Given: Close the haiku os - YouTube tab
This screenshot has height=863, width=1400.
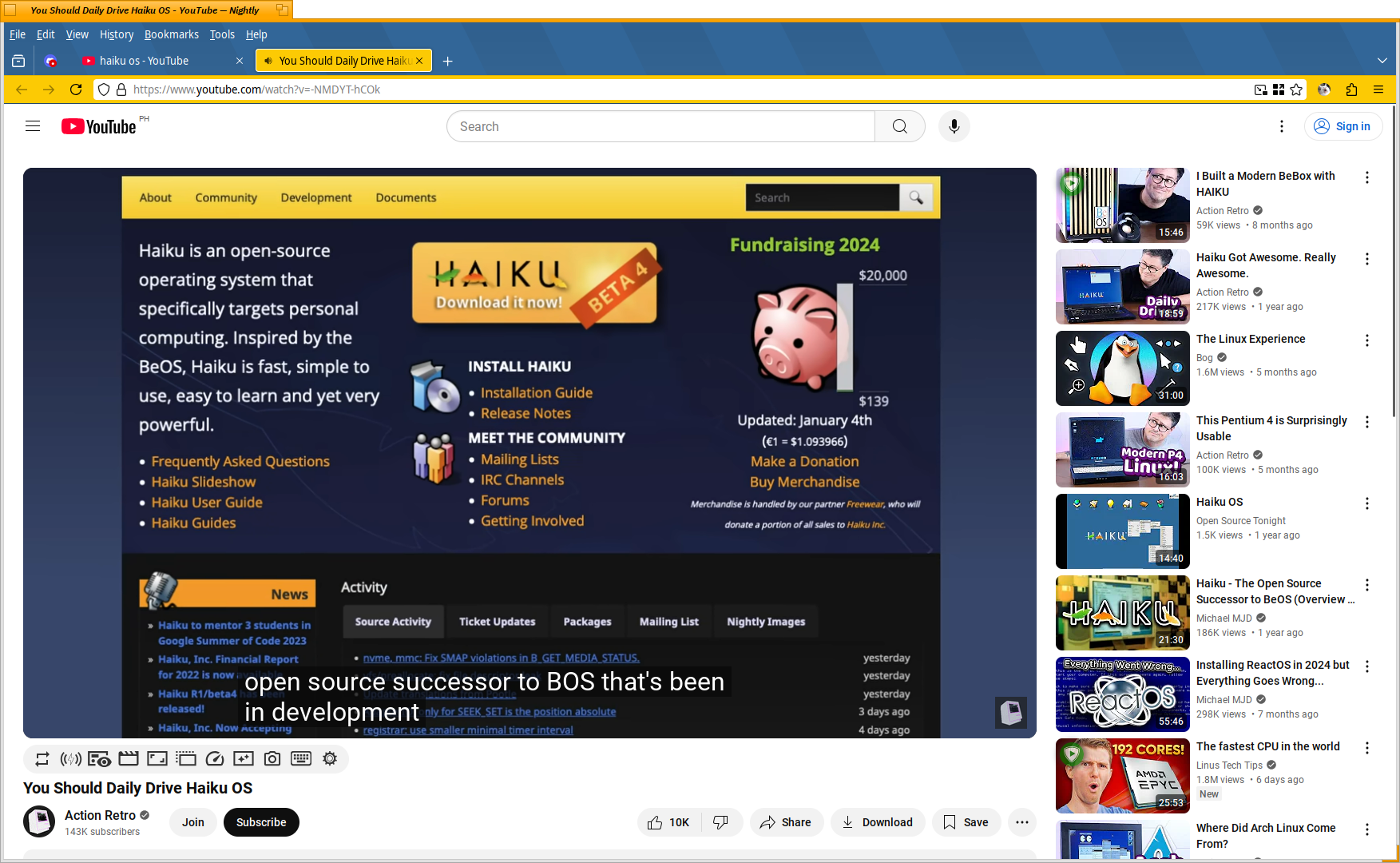Looking at the screenshot, I should pos(240,61).
